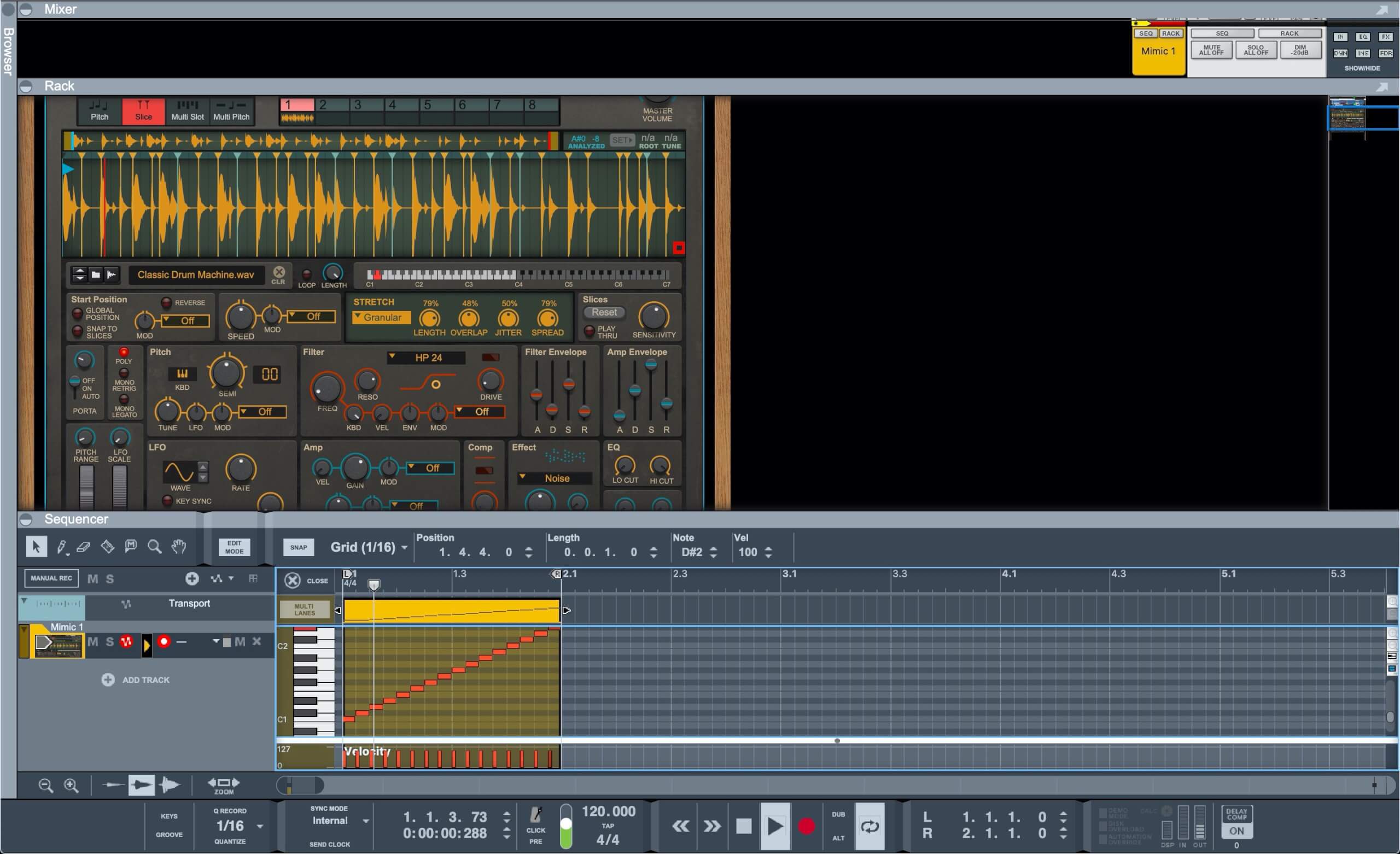This screenshot has height=854, width=1400.
Task: Click the horizontal sequencer scrollbar handle
Action: point(300,785)
